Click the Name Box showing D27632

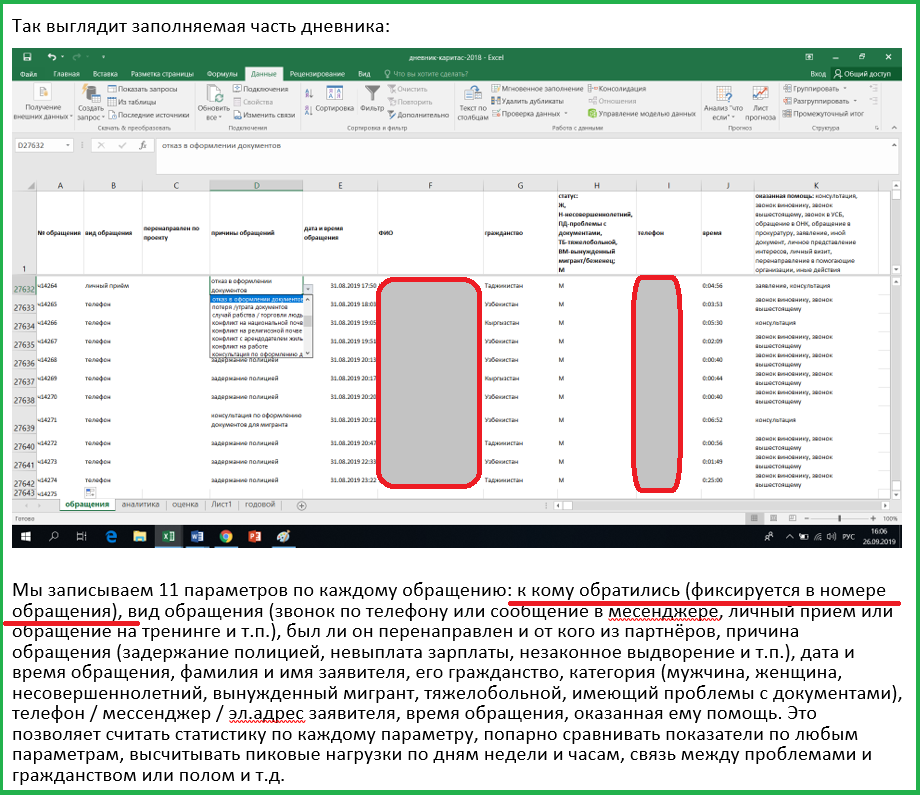43,145
